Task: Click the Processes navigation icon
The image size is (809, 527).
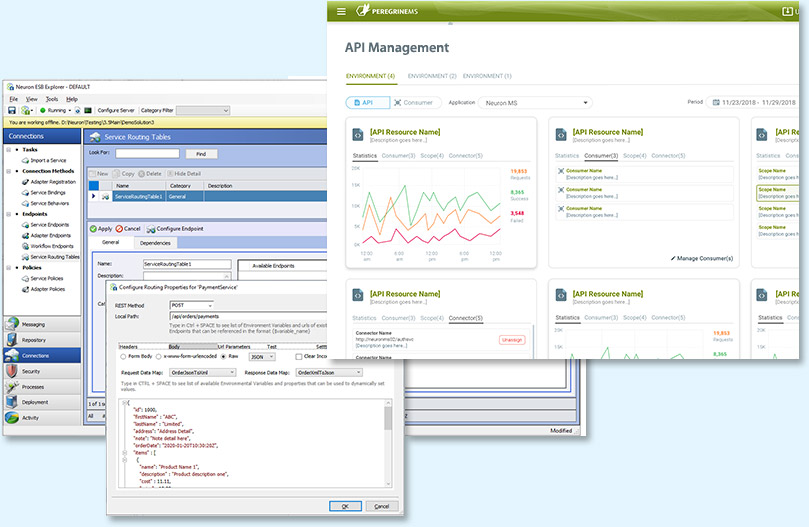Action: tap(12, 386)
